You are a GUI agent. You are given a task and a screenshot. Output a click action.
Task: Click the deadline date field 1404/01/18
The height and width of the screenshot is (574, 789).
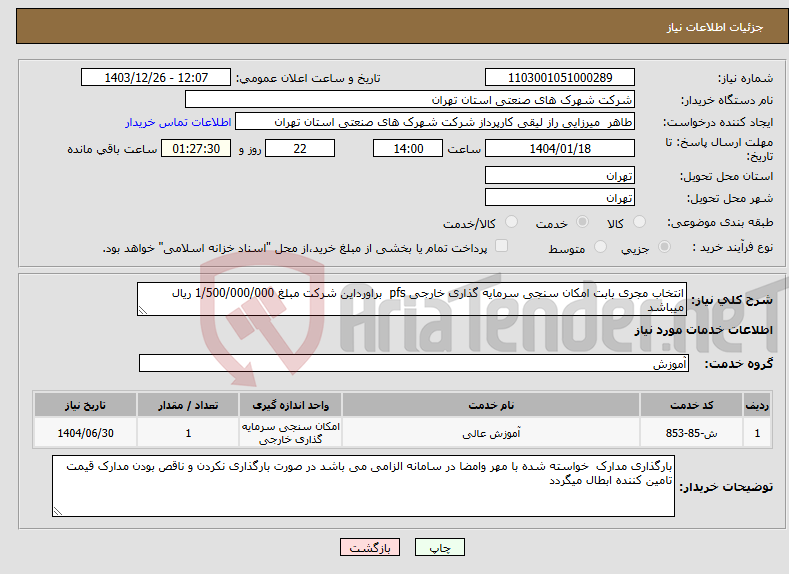coord(560,148)
